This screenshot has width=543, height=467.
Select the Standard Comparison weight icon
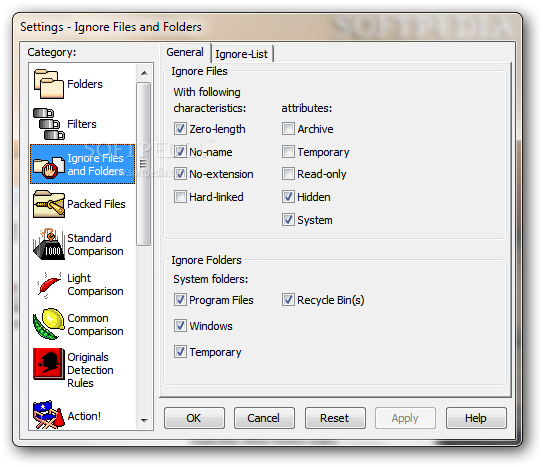48,244
